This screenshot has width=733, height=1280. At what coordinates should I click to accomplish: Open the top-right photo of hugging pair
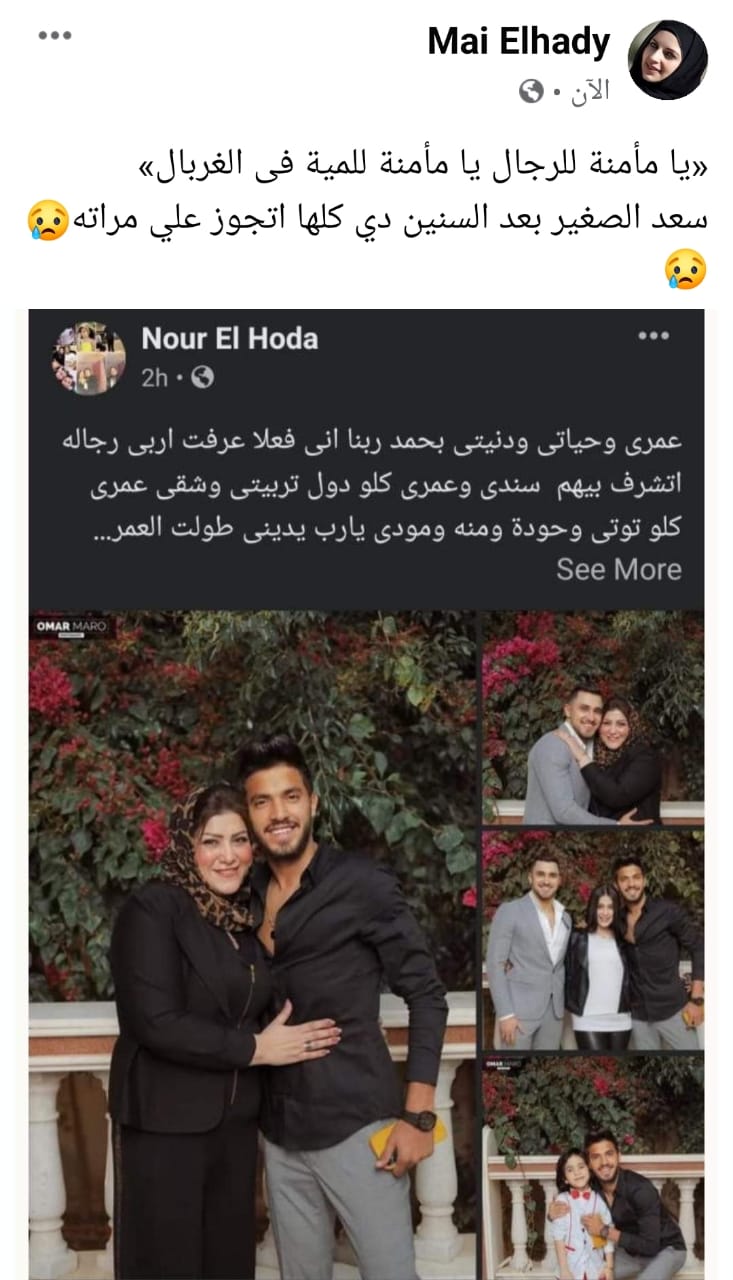pyautogui.click(x=593, y=718)
